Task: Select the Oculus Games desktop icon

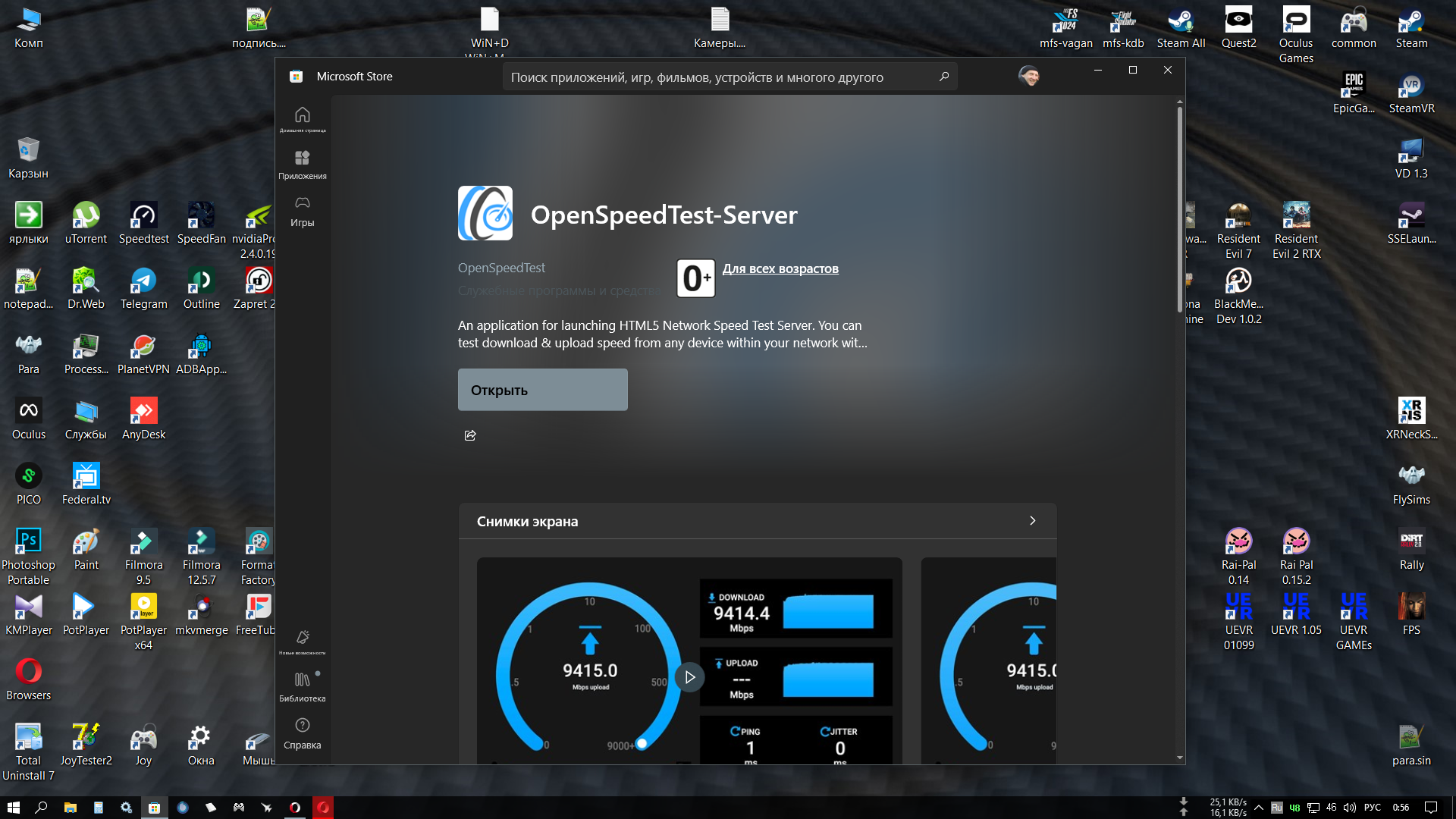Action: 1296,36
